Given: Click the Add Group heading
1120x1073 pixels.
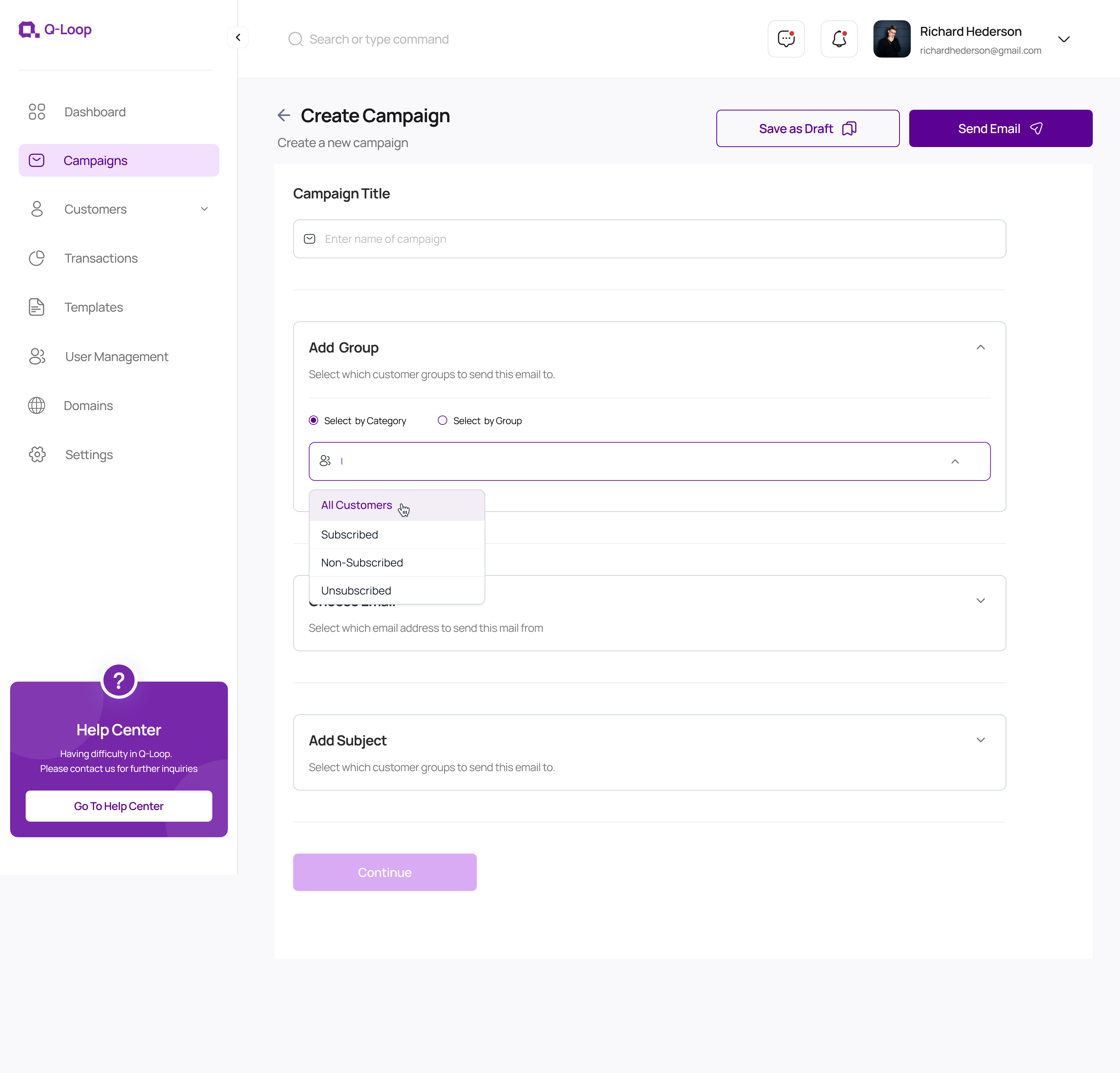Looking at the screenshot, I should click(343, 347).
